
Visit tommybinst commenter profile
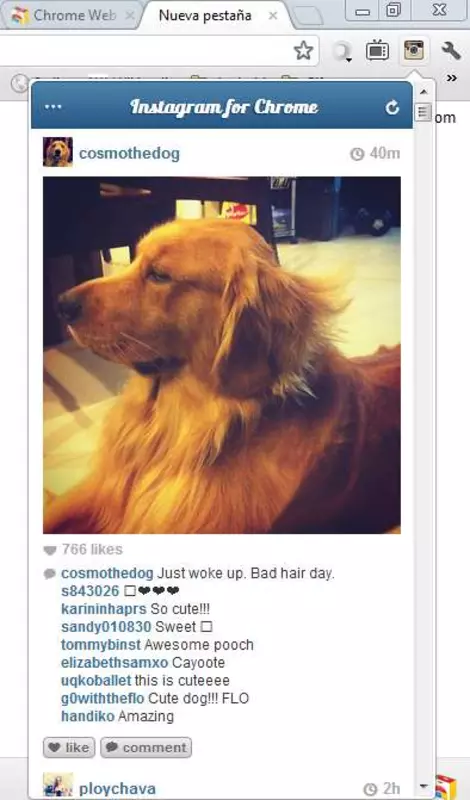coord(101,644)
